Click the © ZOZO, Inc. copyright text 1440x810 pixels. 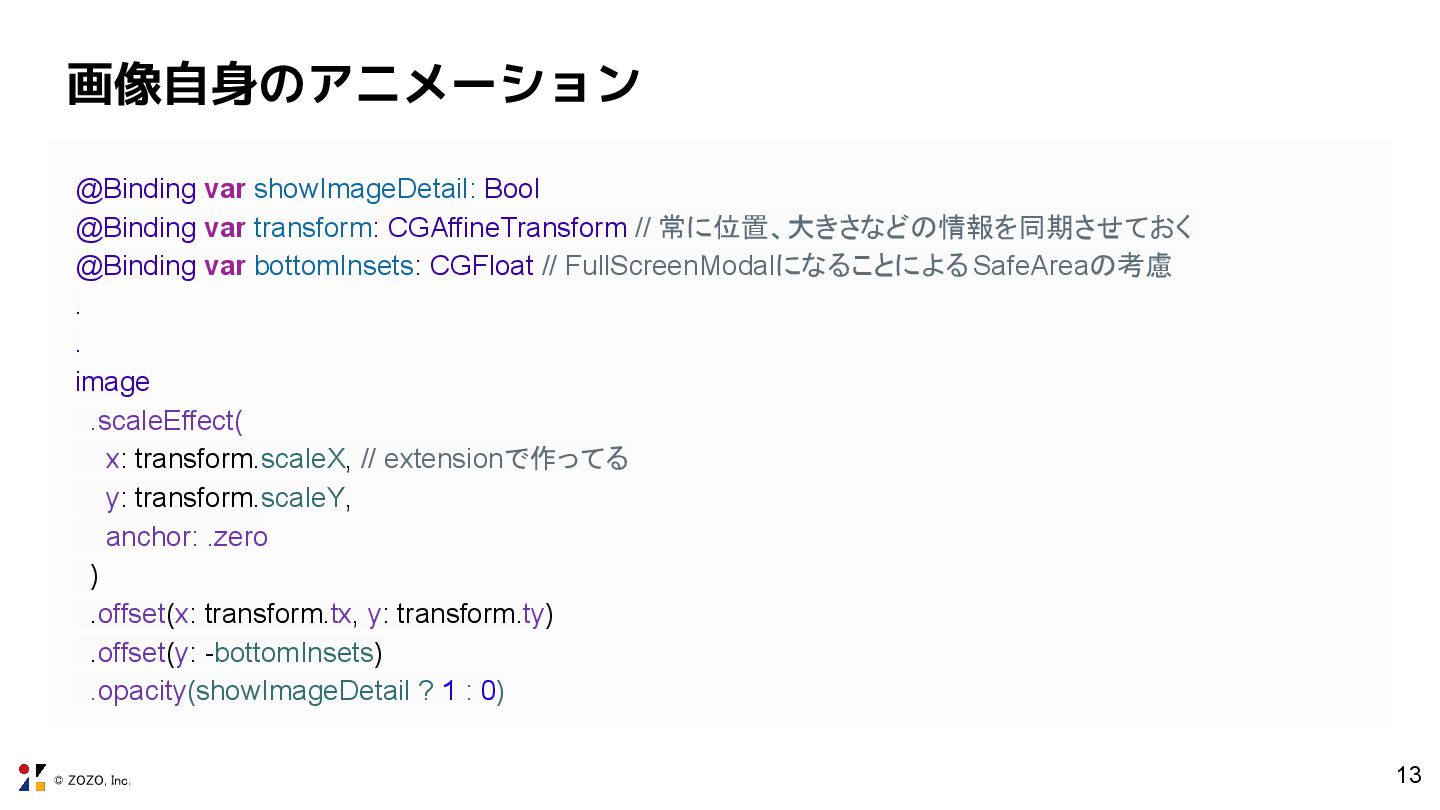point(92,781)
